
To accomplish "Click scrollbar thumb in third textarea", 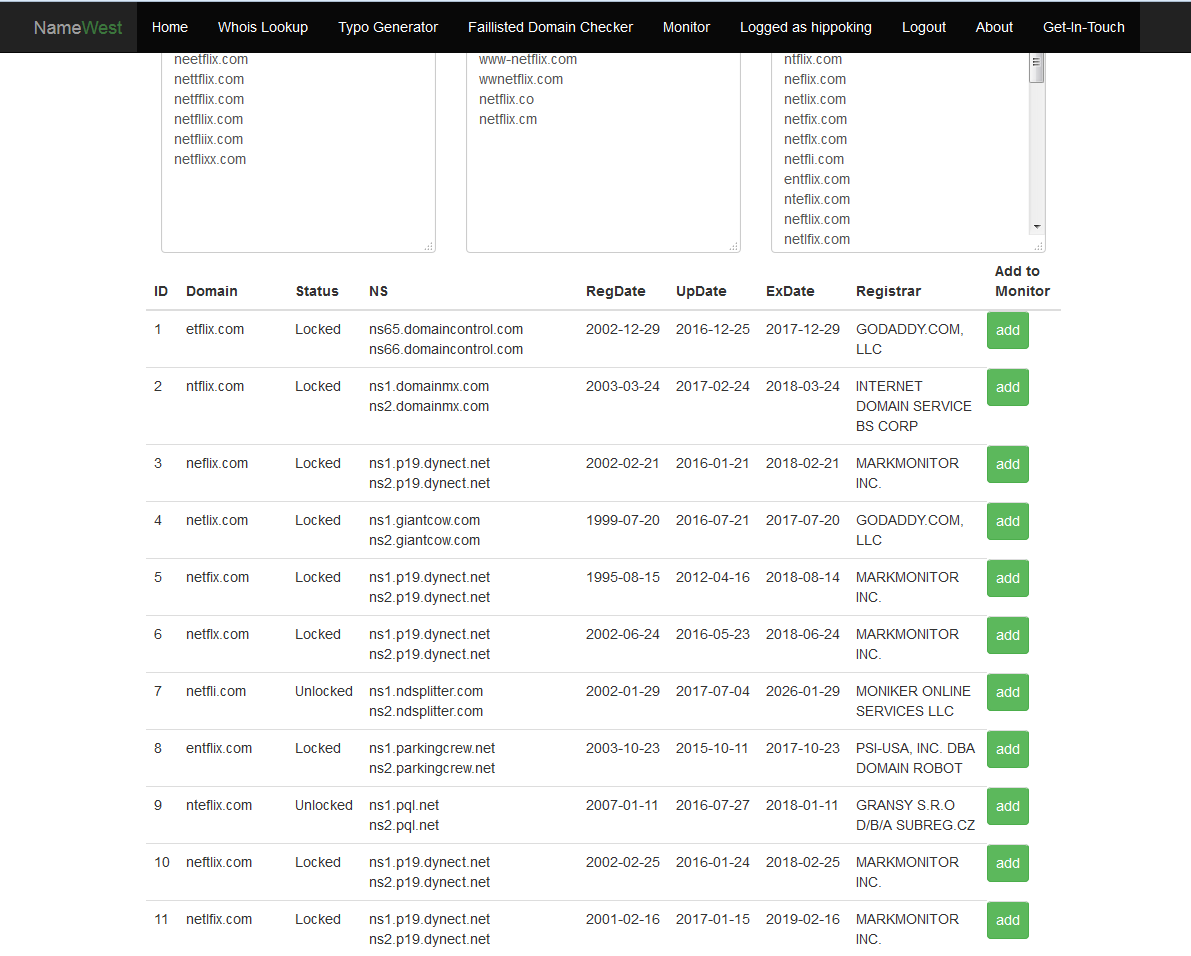I will tap(1037, 68).
